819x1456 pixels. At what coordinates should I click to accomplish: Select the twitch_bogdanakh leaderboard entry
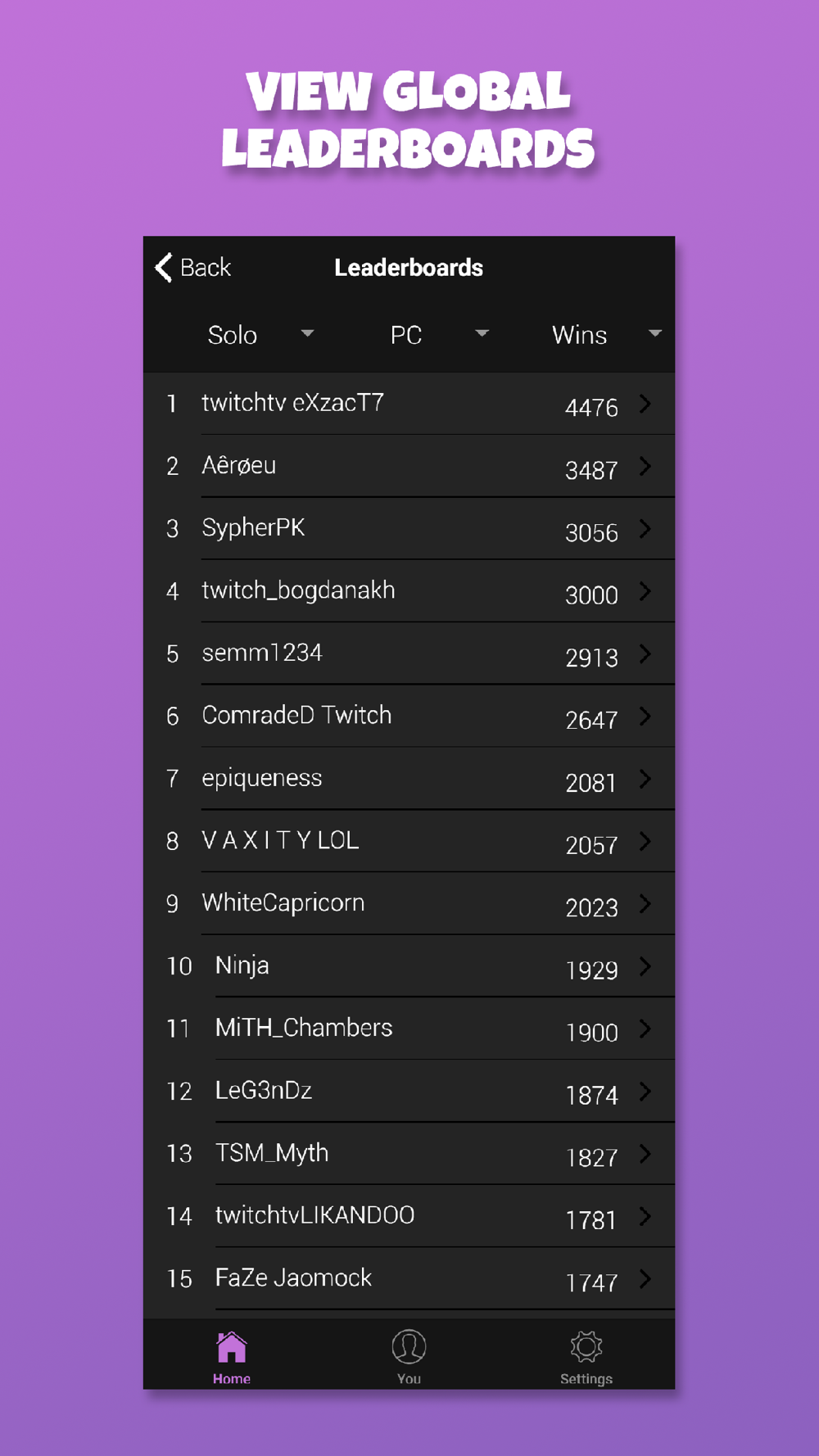point(409,591)
